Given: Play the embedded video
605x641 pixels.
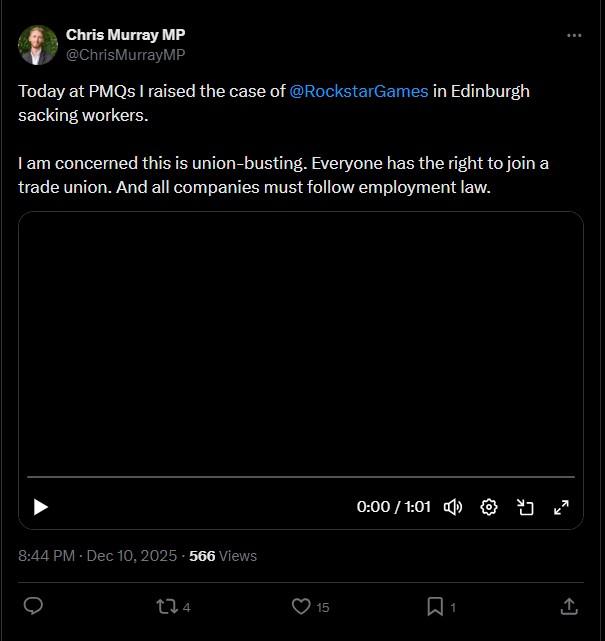Looking at the screenshot, I should (x=41, y=507).
